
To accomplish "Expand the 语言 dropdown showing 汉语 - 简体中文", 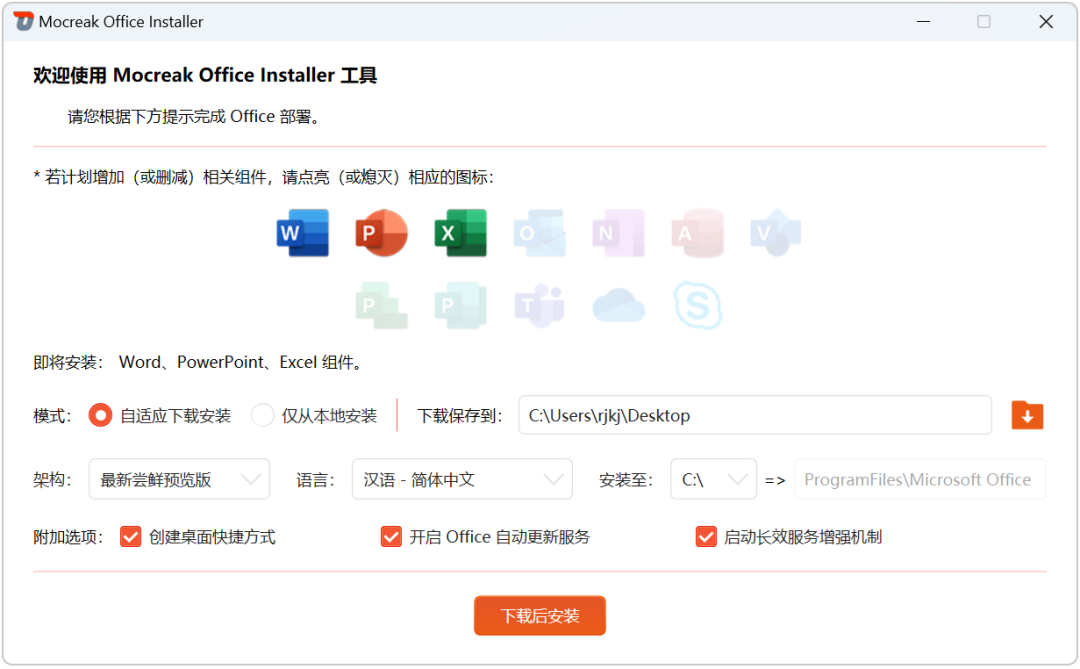I will pyautogui.click(x=462, y=479).
